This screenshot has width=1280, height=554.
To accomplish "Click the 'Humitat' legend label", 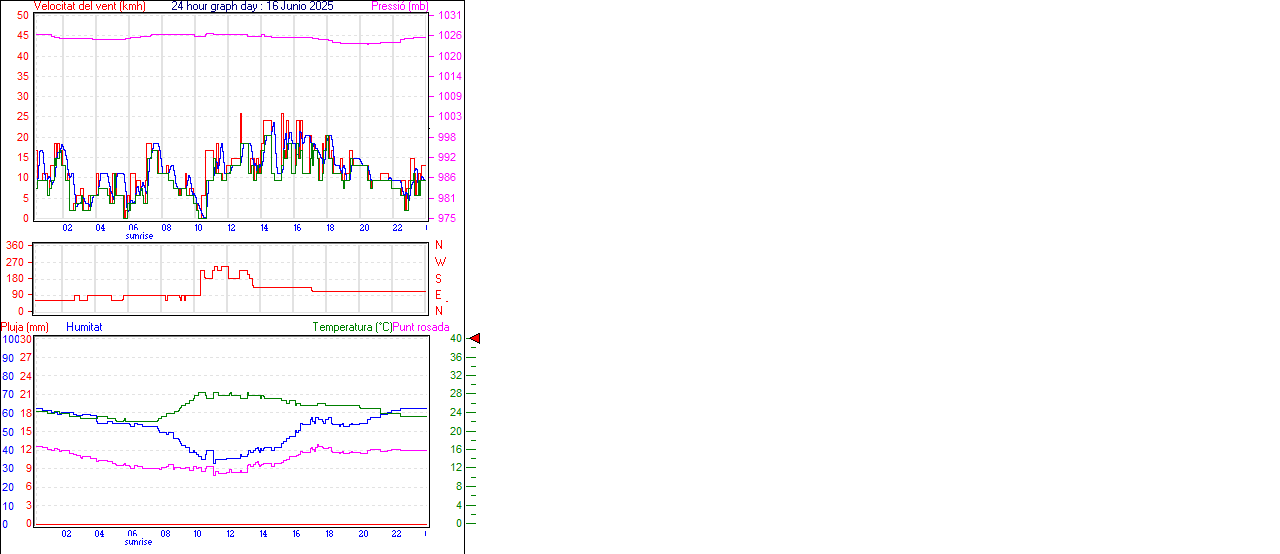I will (x=84, y=327).
